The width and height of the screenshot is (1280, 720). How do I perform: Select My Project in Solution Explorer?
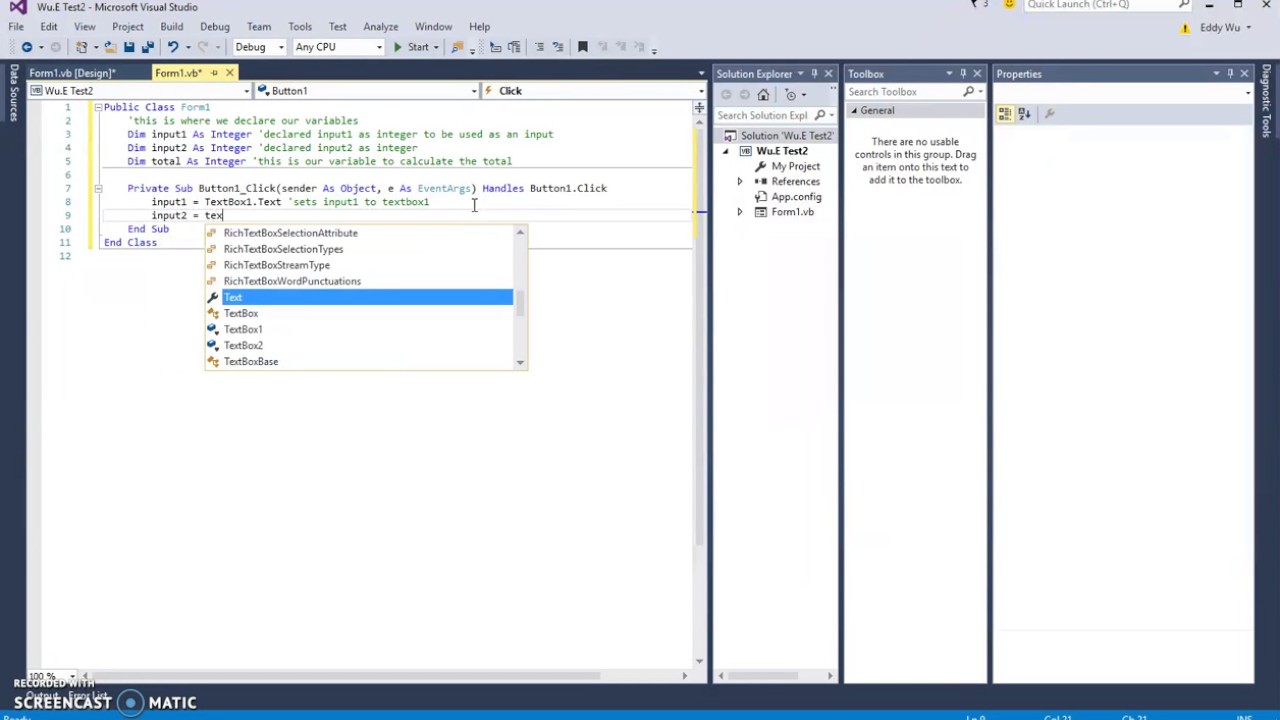click(x=795, y=167)
